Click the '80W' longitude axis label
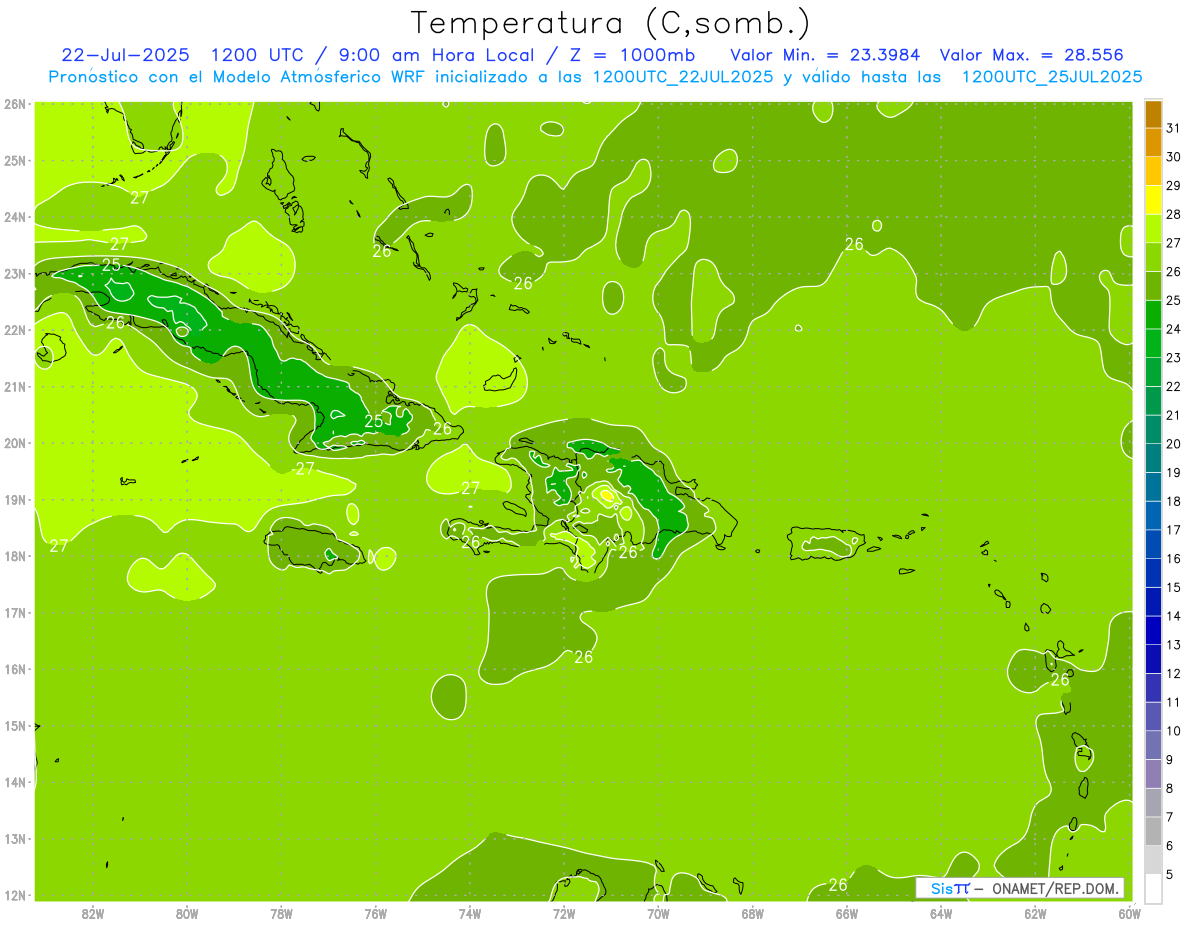 coord(187,913)
